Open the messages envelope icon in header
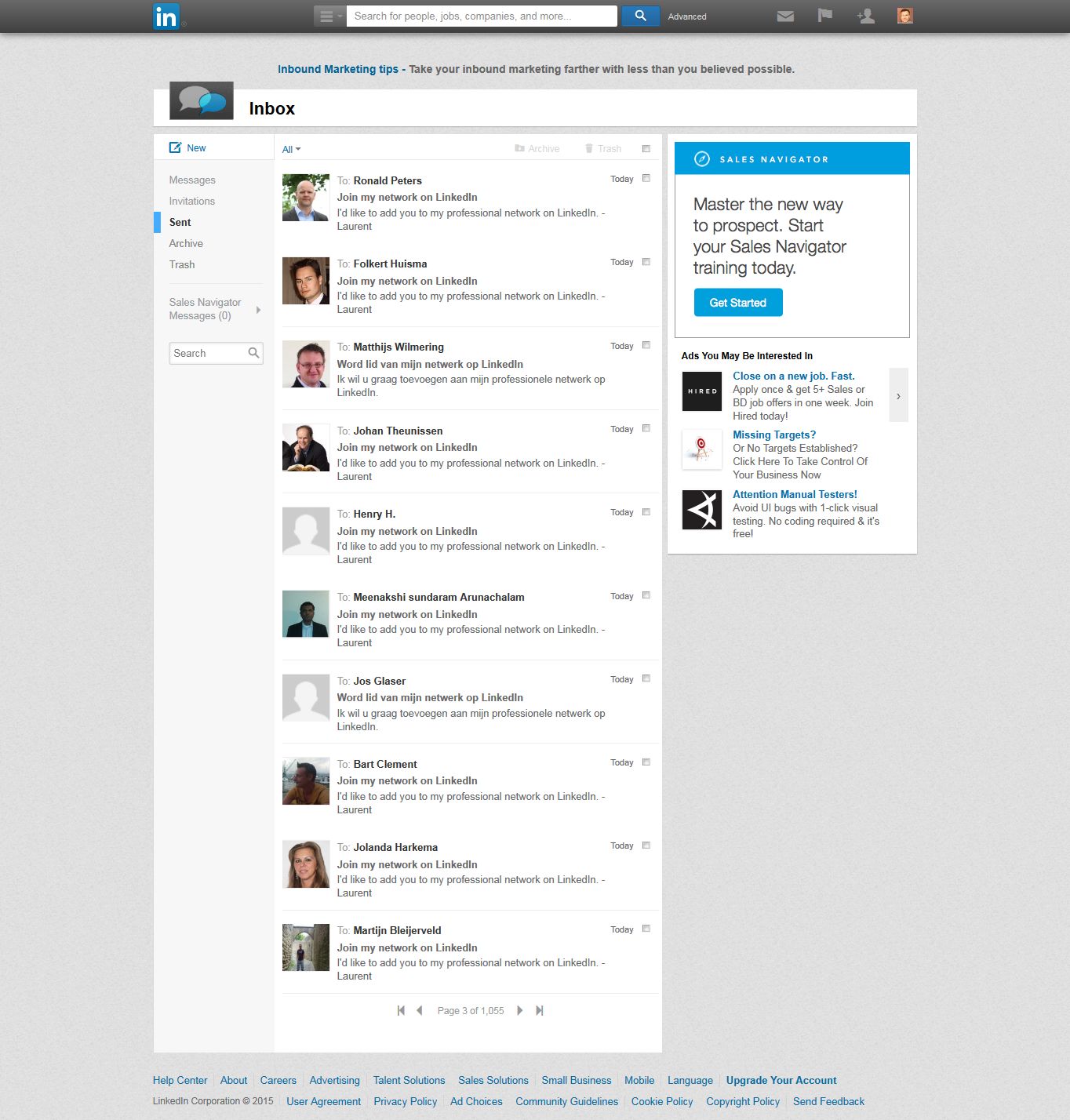 pyautogui.click(x=784, y=16)
